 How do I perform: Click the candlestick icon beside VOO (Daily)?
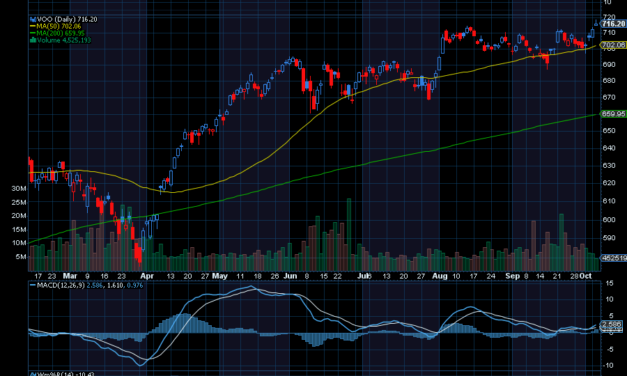click(33, 19)
